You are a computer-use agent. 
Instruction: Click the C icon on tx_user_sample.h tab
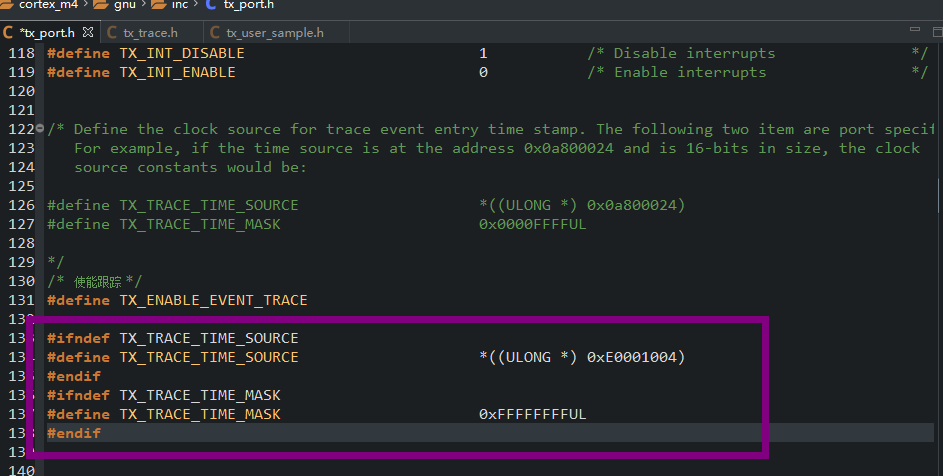coord(215,32)
